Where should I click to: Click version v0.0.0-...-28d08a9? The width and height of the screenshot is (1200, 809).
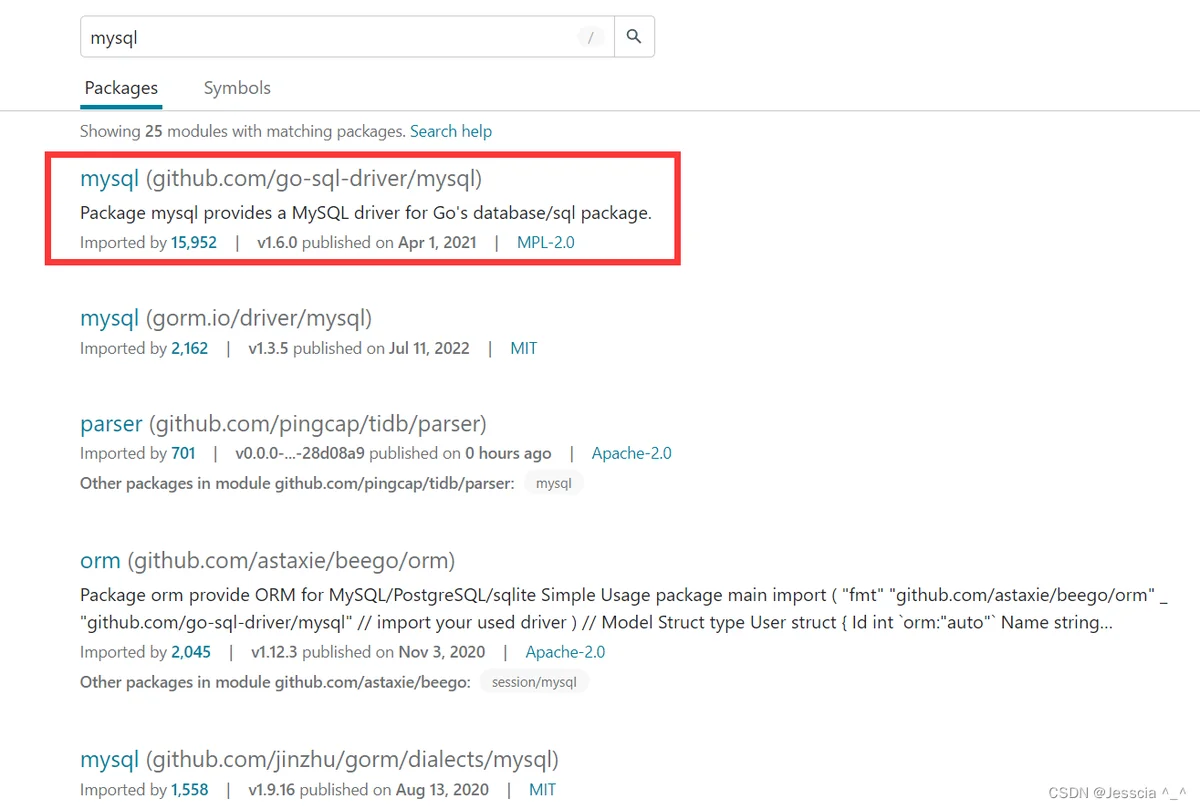[x=300, y=453]
